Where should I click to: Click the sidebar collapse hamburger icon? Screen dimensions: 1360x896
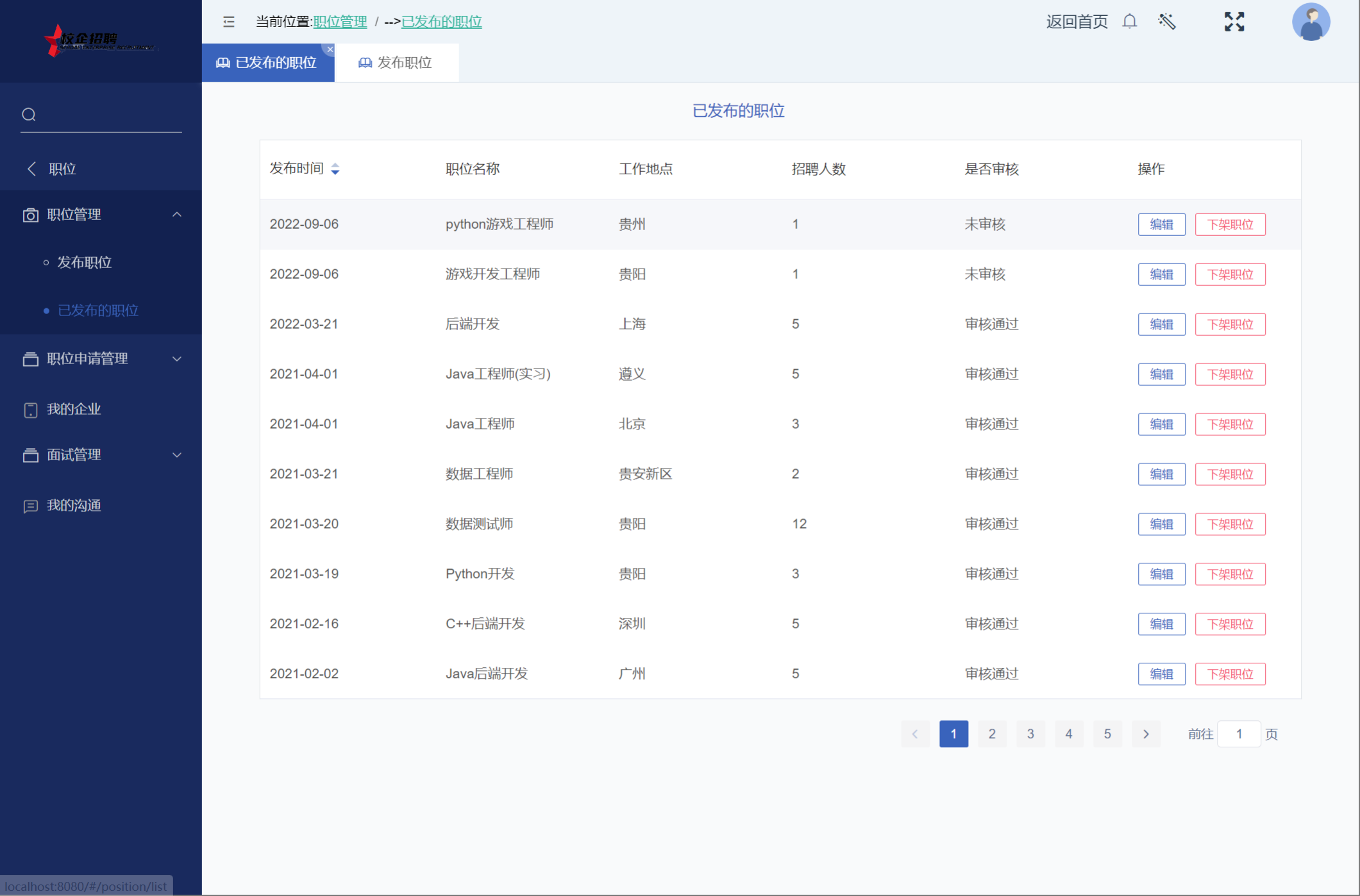click(x=228, y=22)
